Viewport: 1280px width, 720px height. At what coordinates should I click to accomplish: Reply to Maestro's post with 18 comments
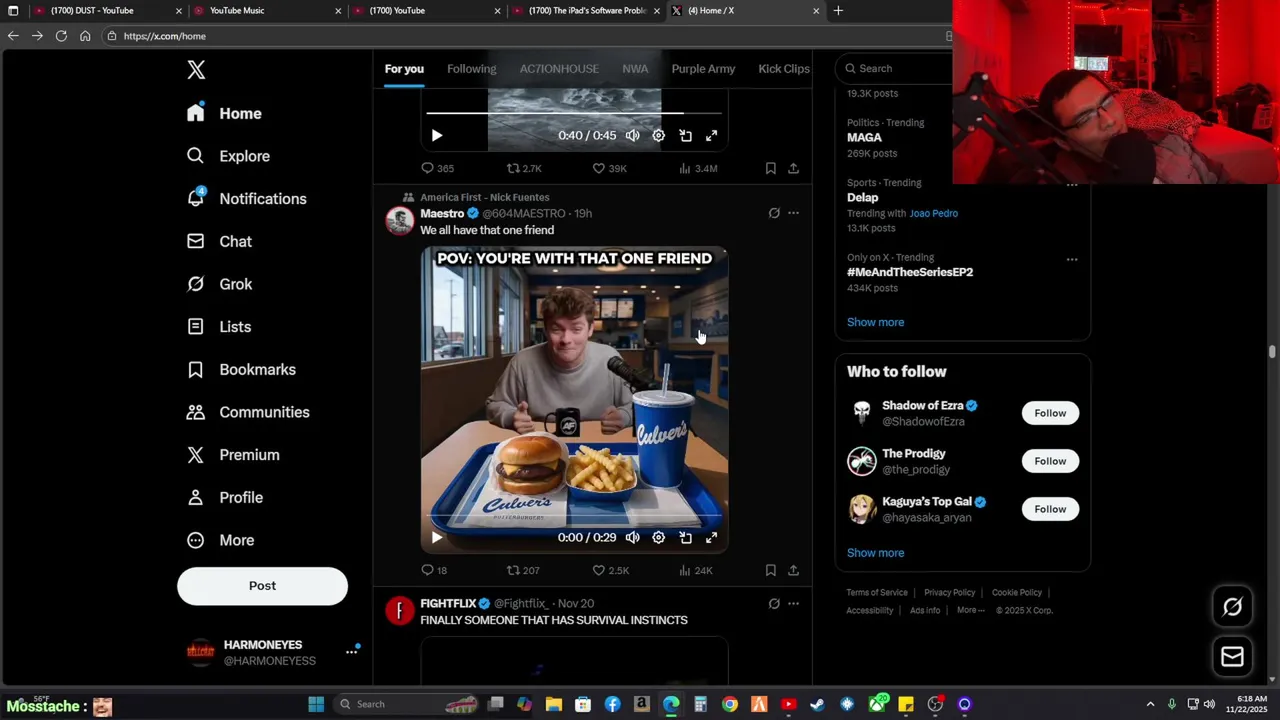[434, 570]
